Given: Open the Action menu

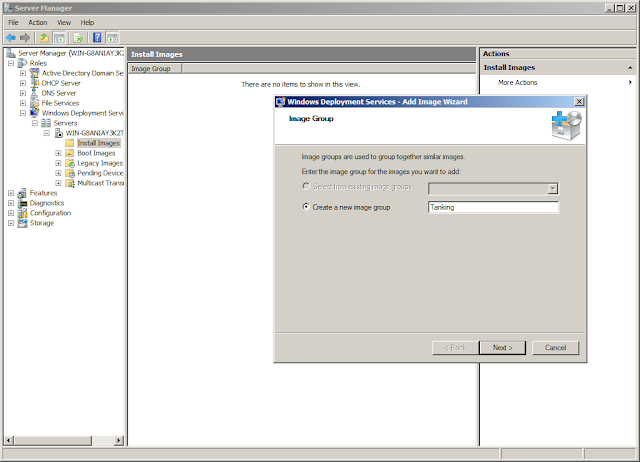Looking at the screenshot, I should [x=38, y=22].
